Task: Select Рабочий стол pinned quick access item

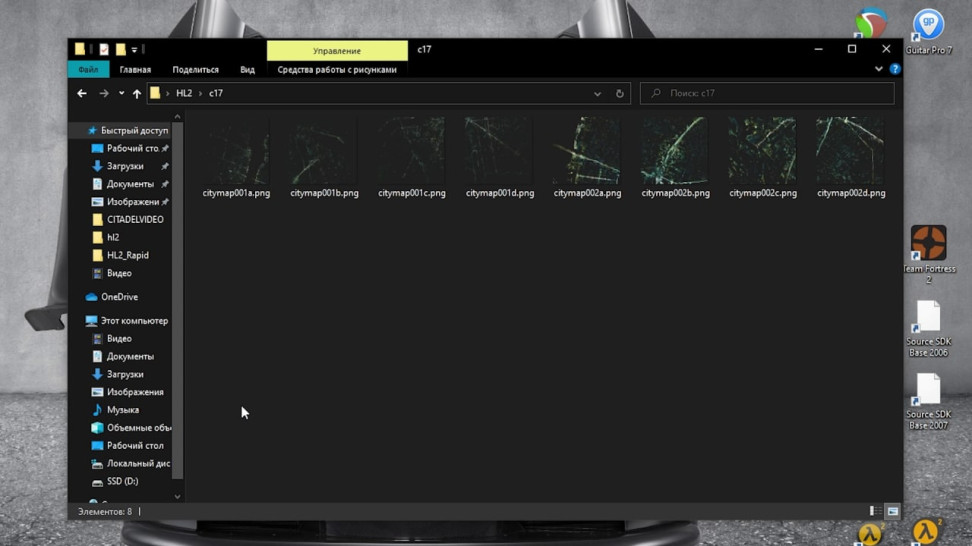Action: click(x=132, y=148)
